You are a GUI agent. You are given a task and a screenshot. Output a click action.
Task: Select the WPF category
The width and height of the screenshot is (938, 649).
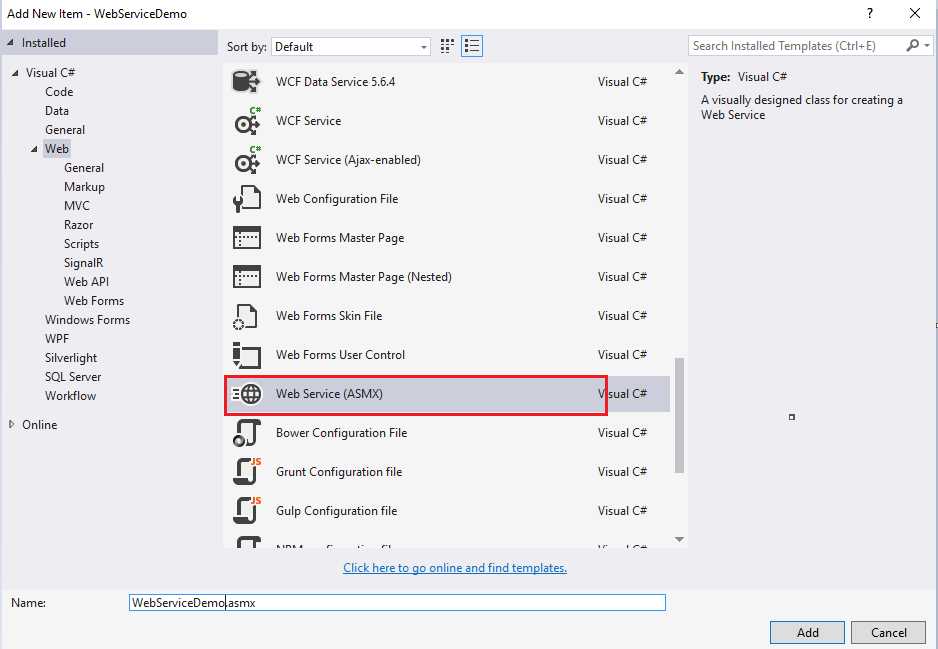pyautogui.click(x=57, y=339)
